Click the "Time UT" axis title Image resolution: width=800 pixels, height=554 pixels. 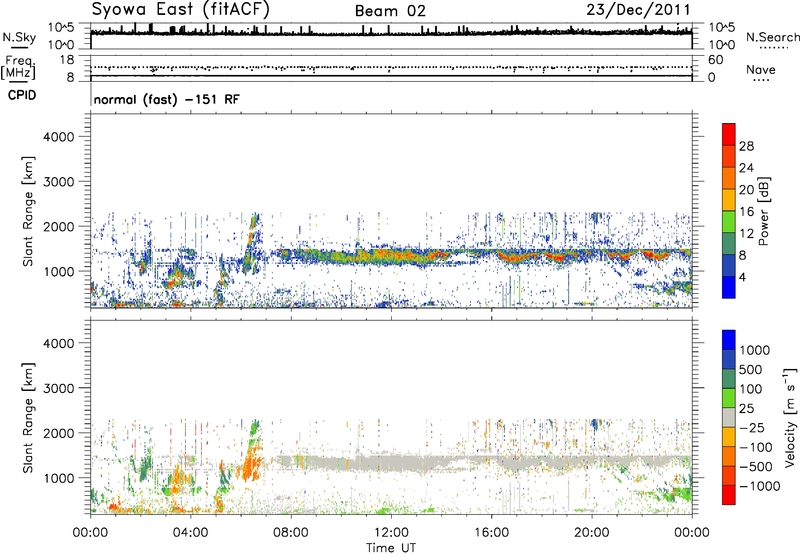391,548
